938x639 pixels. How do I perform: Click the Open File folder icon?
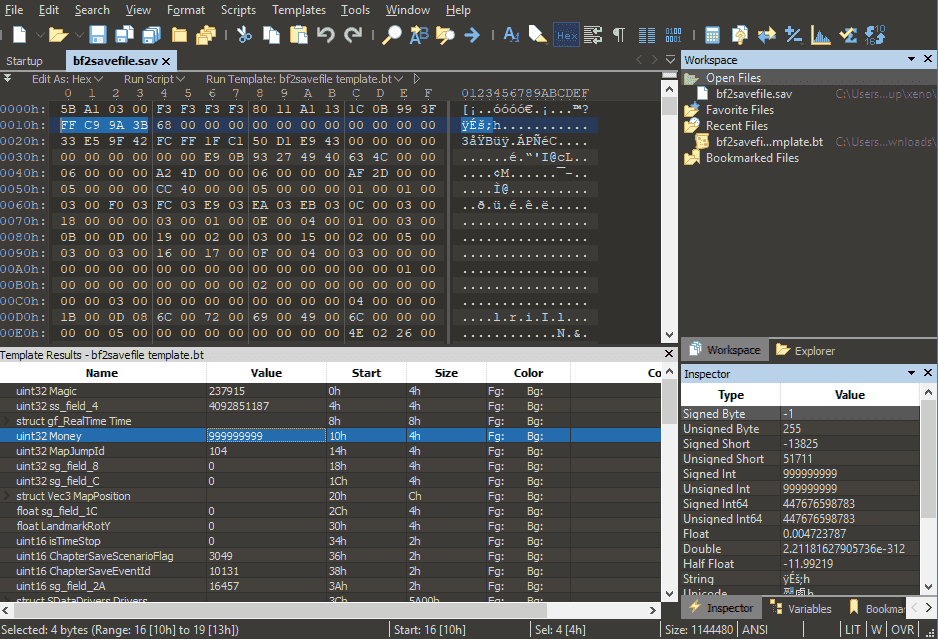(x=58, y=35)
